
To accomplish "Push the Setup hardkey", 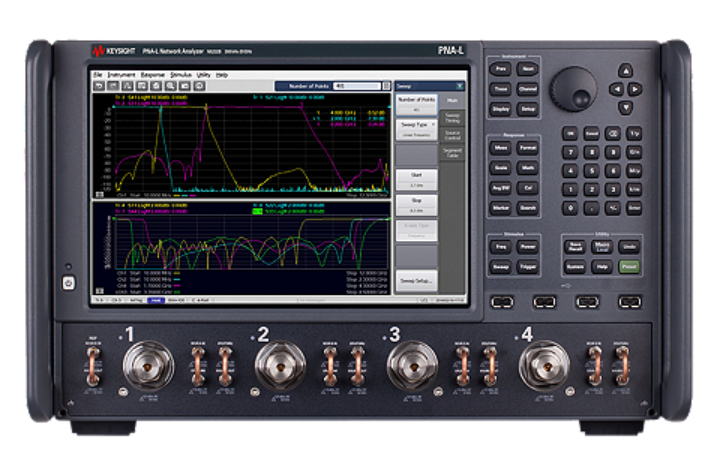I will click(528, 109).
